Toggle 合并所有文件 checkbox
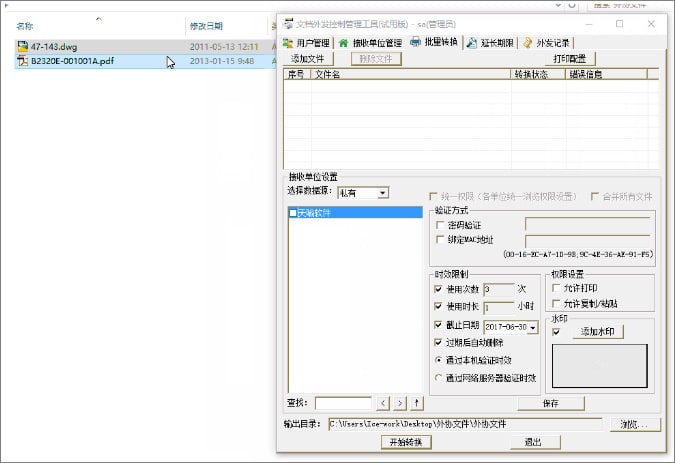Image resolution: width=675 pixels, height=463 pixels. click(594, 197)
